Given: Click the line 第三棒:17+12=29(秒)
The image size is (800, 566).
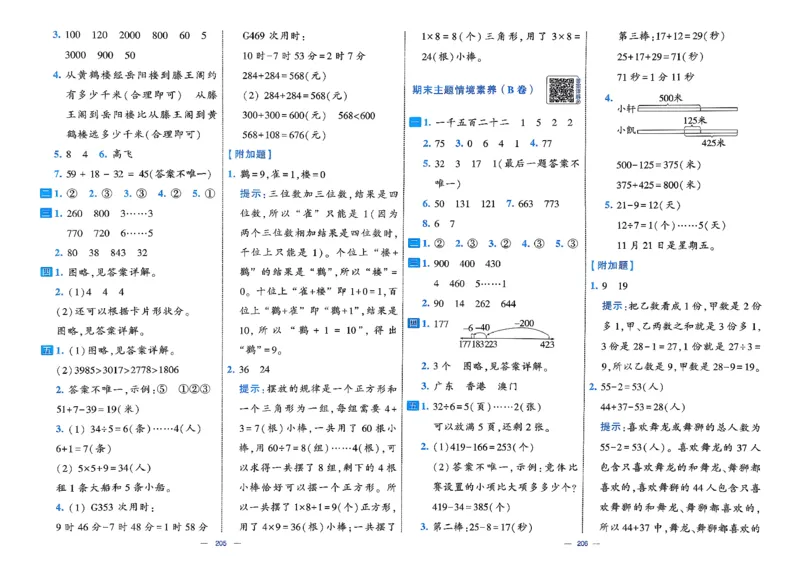Looking at the screenshot, I should click(671, 36).
